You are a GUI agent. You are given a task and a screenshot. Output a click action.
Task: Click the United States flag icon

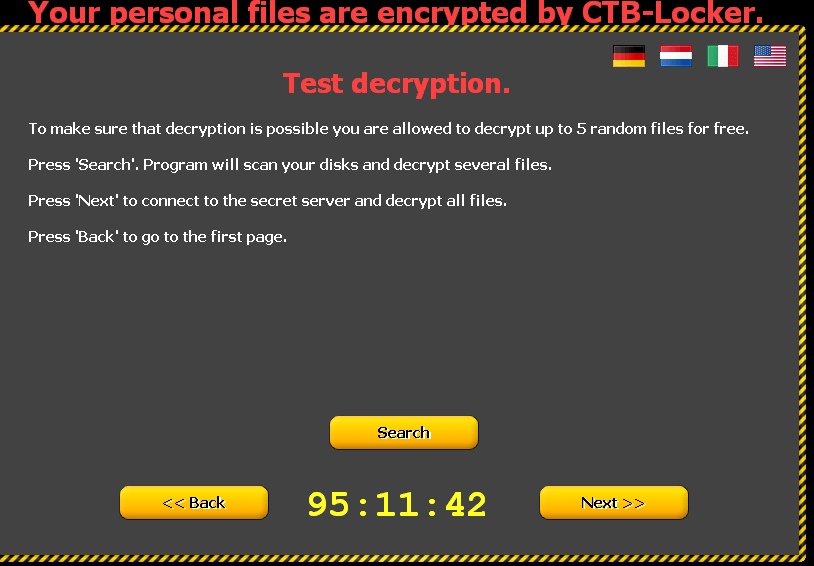pos(770,56)
